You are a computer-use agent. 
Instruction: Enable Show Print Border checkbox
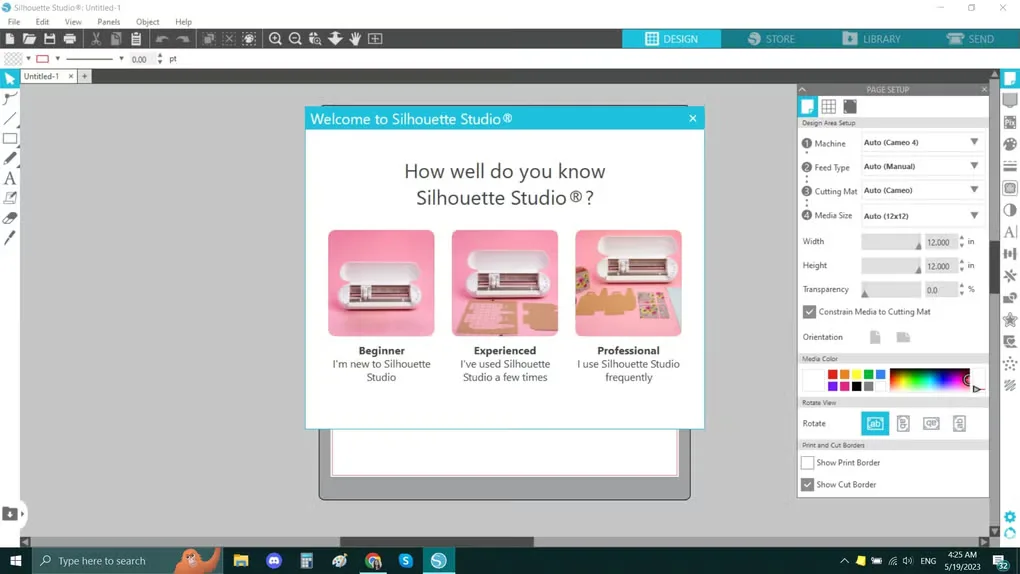(807, 463)
